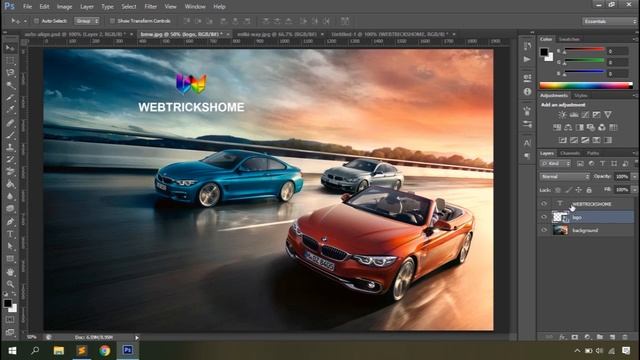Select the Zoom tool
640x360 pixels.
[x=10, y=284]
